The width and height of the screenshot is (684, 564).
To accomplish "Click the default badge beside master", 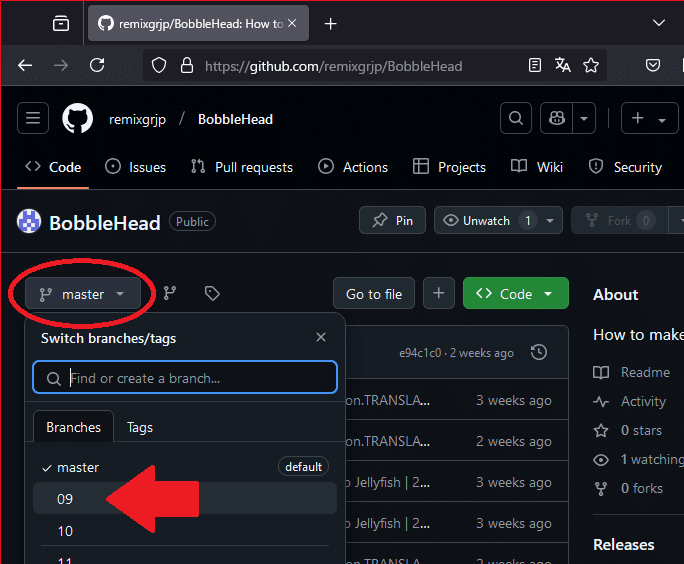I will click(x=303, y=467).
